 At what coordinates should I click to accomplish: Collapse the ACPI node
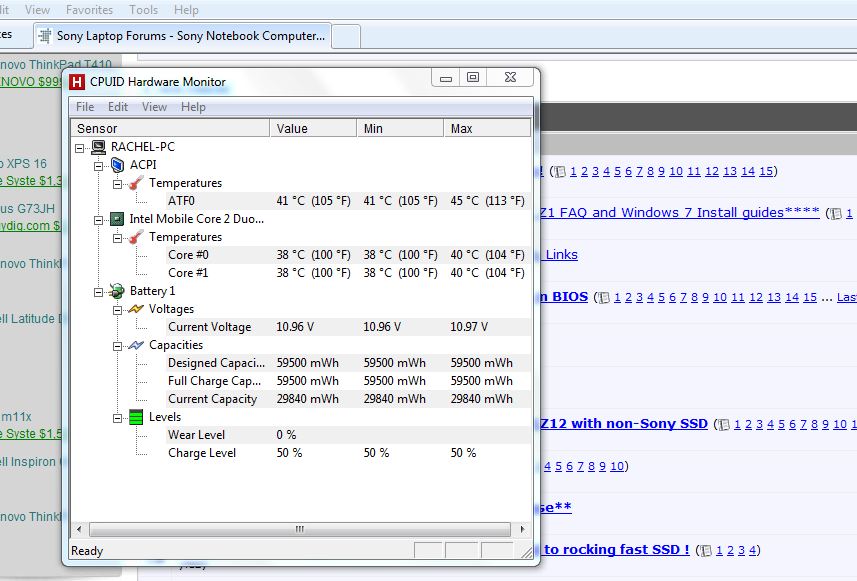[x=98, y=166]
